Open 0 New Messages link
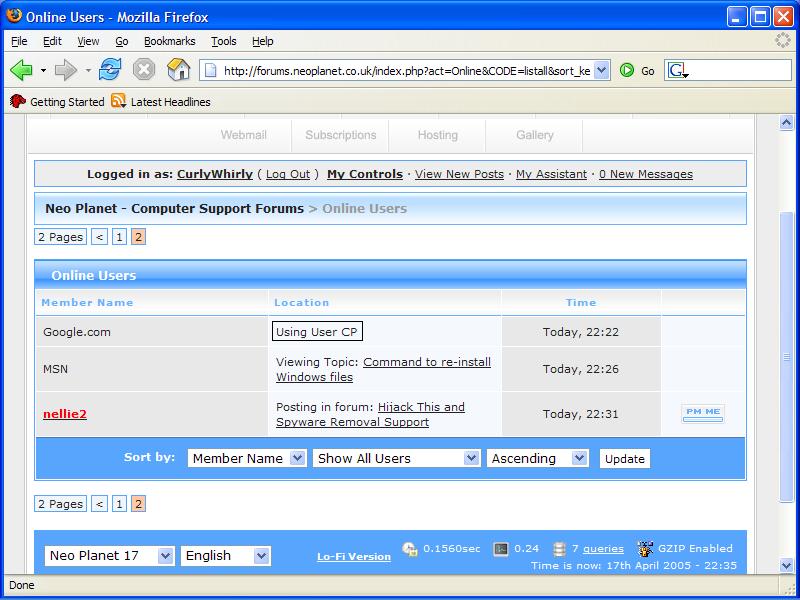800x600 pixels. 646,174
